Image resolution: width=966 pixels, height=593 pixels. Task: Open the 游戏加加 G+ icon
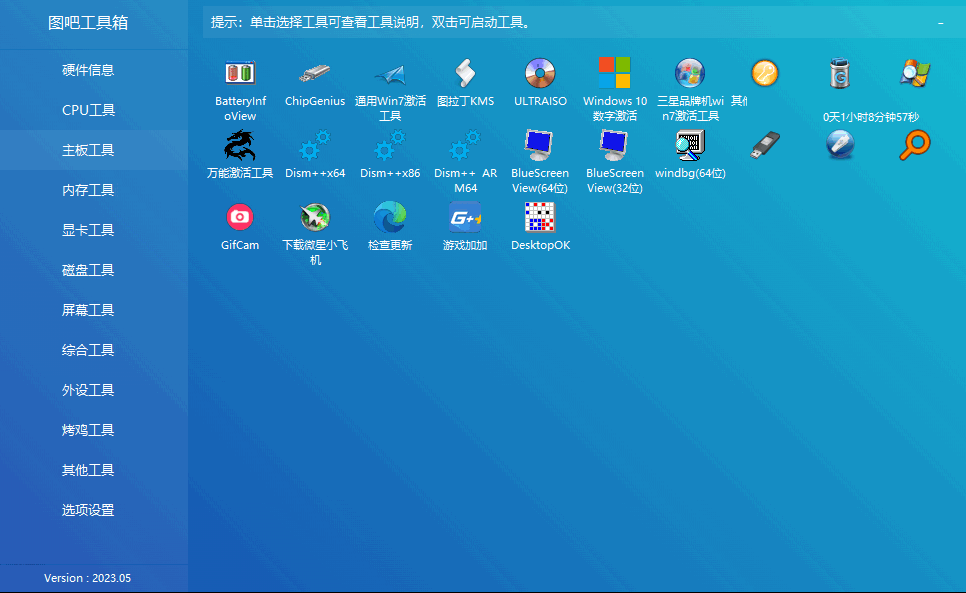click(x=465, y=217)
